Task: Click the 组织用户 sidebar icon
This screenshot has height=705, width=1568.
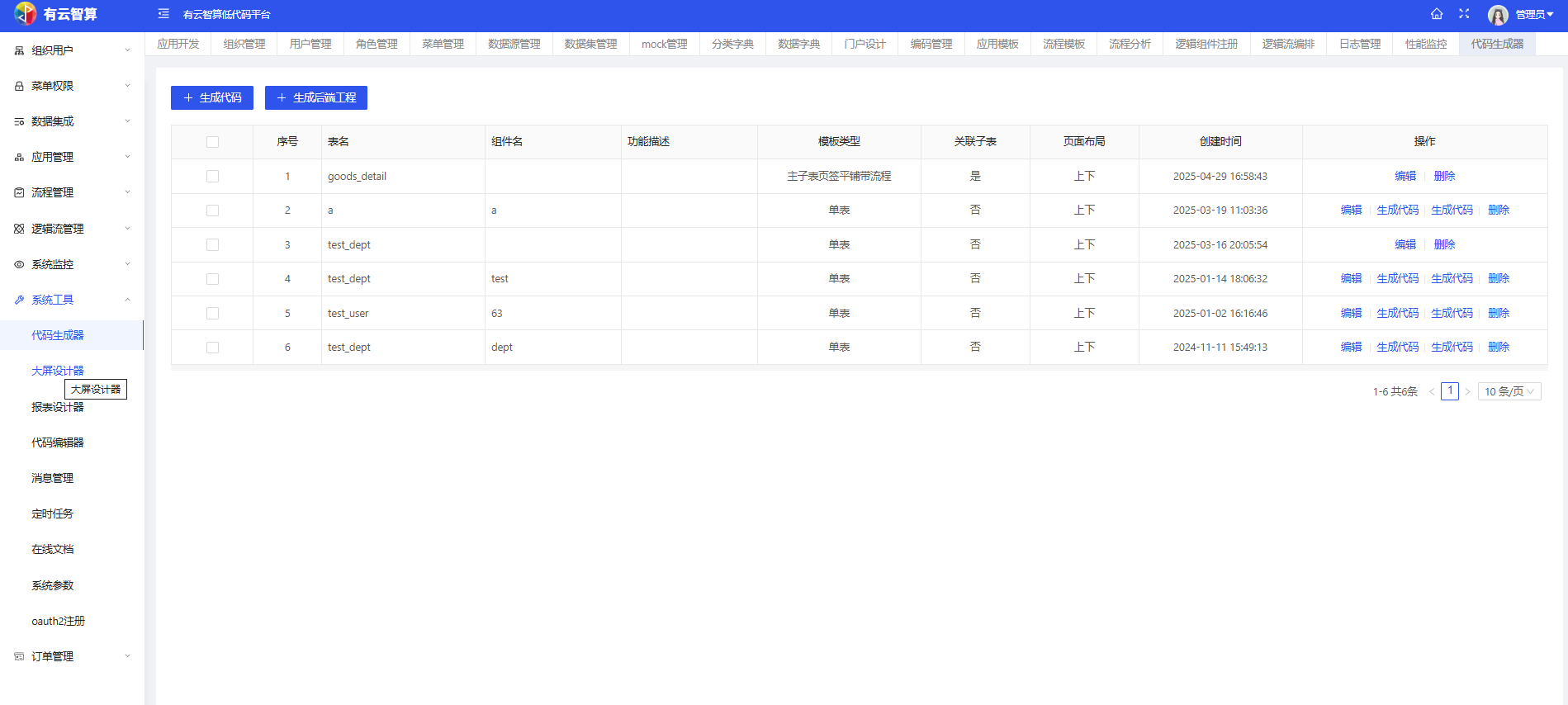Action: [19, 50]
